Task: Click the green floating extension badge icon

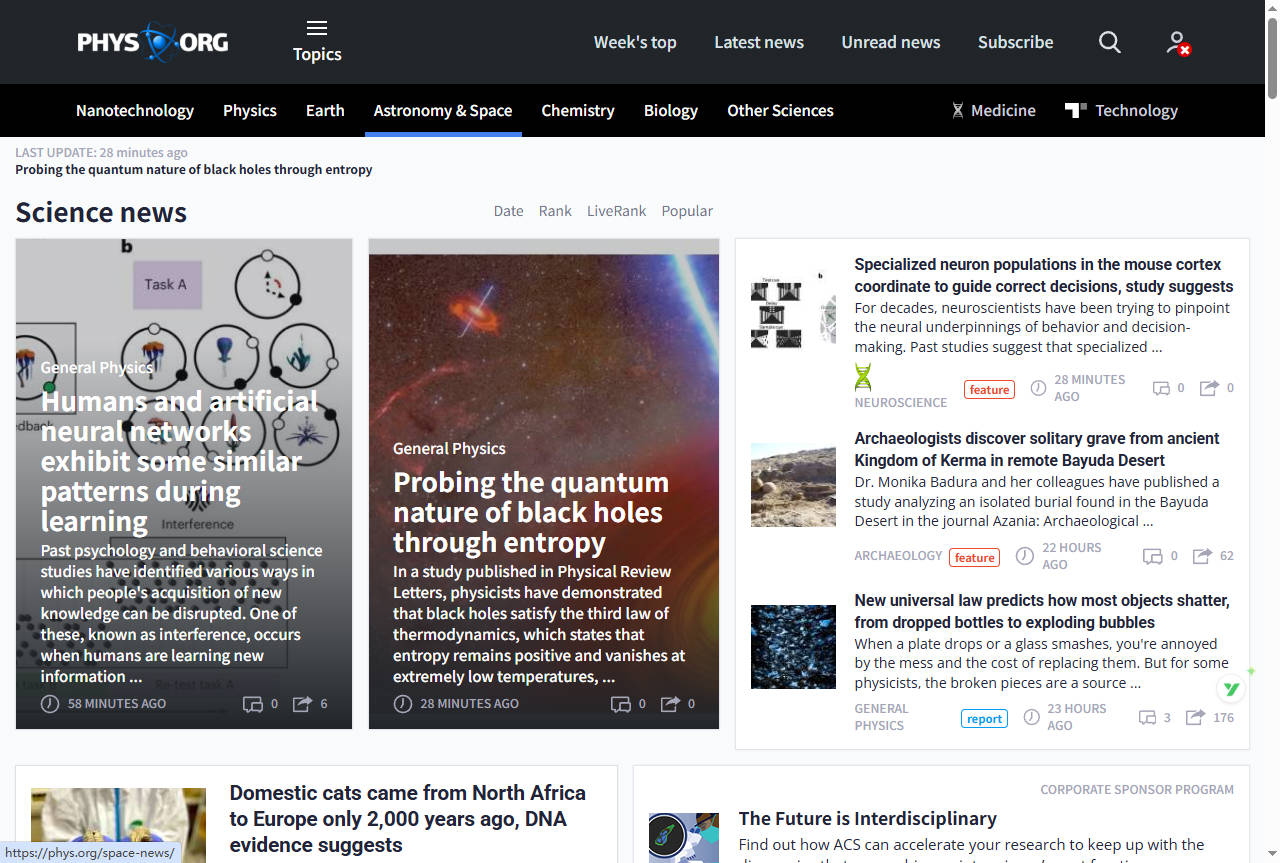Action: (x=1234, y=689)
